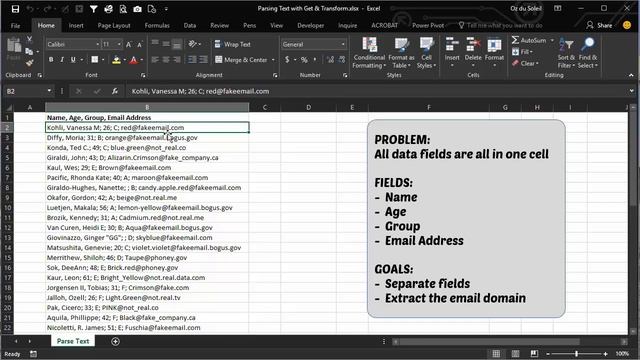This screenshot has width=640, height=360.
Task: Pick the yellow fill color swatch
Action: [116, 60]
